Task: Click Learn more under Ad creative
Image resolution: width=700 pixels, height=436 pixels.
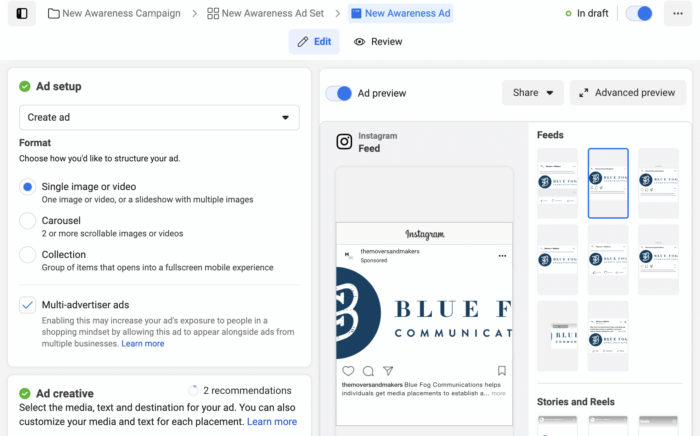Action: (x=272, y=422)
